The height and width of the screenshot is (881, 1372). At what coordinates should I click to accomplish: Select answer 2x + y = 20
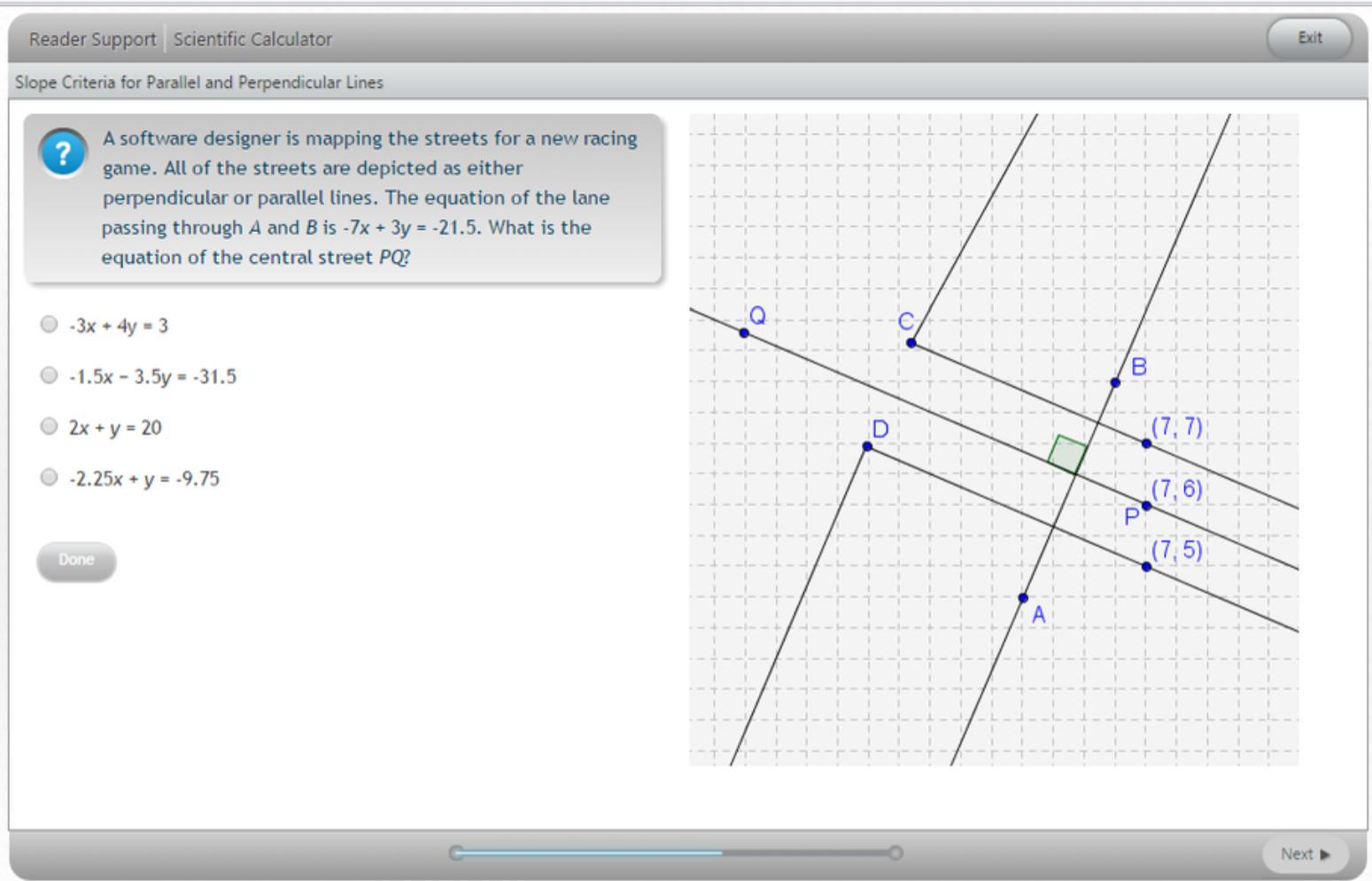click(x=49, y=427)
